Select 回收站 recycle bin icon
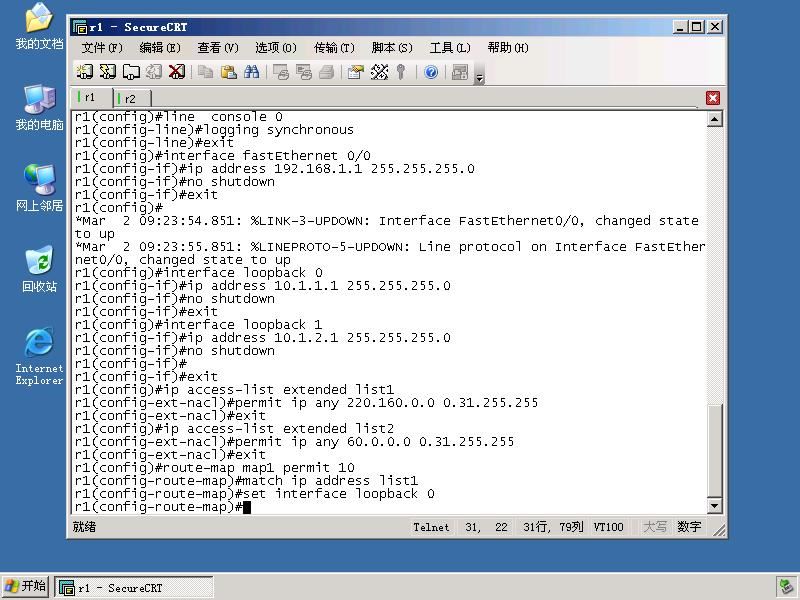The width and height of the screenshot is (800, 600). (x=39, y=269)
